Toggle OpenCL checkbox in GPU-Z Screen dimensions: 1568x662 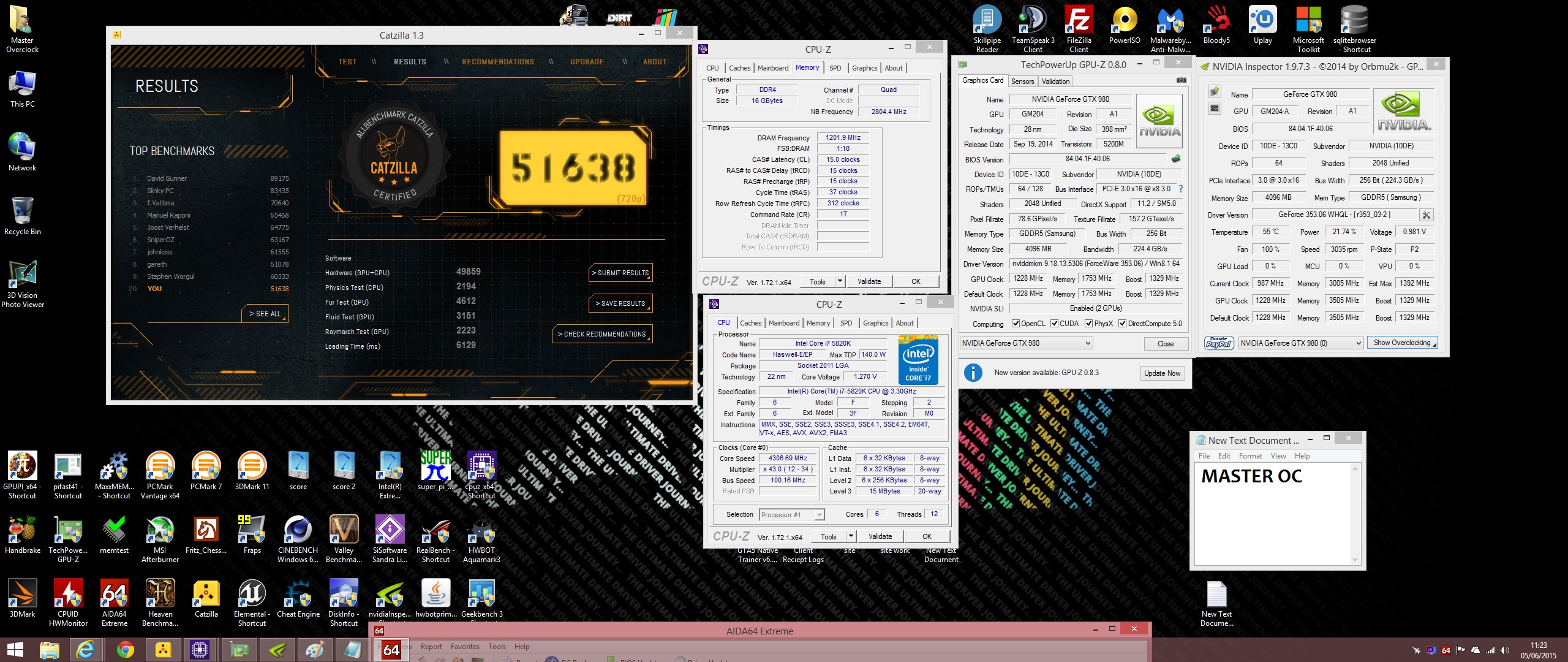1016,324
